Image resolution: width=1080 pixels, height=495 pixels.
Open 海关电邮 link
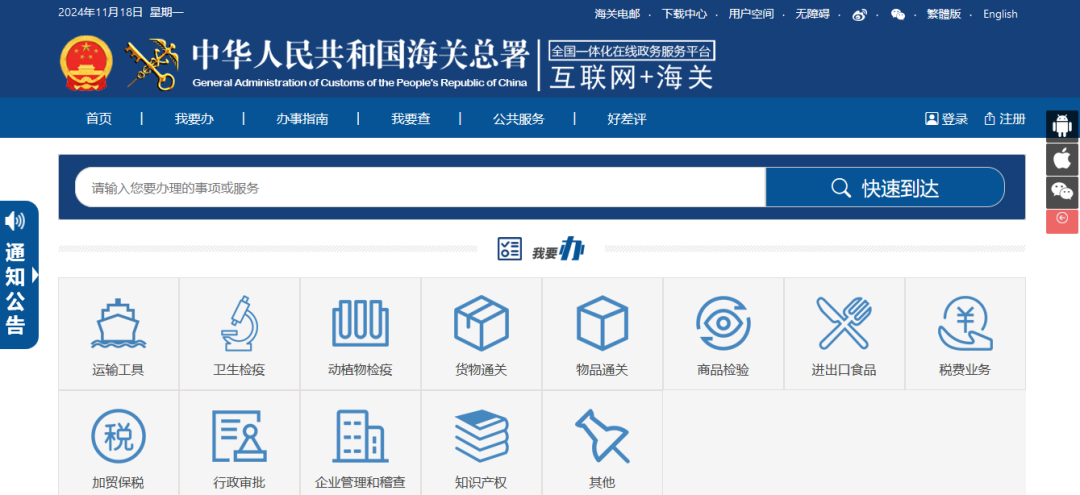point(617,14)
